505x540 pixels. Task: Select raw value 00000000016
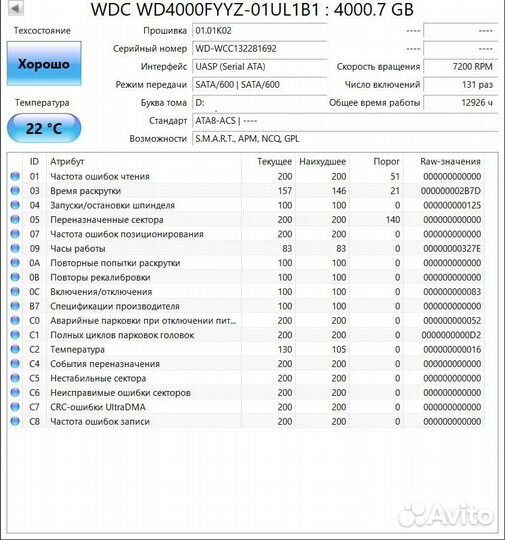point(452,350)
